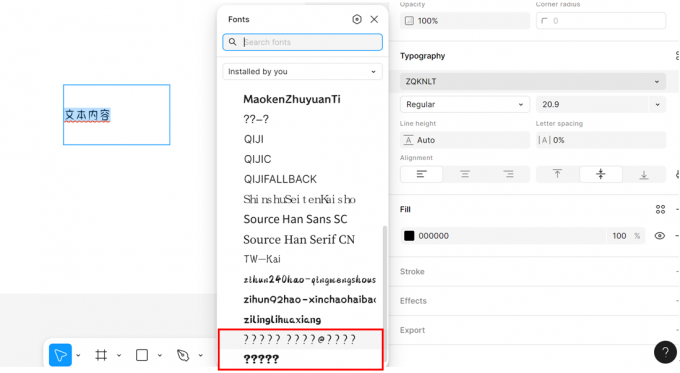Choose the zihun240hao-qingmengshous font

[x=309, y=279]
